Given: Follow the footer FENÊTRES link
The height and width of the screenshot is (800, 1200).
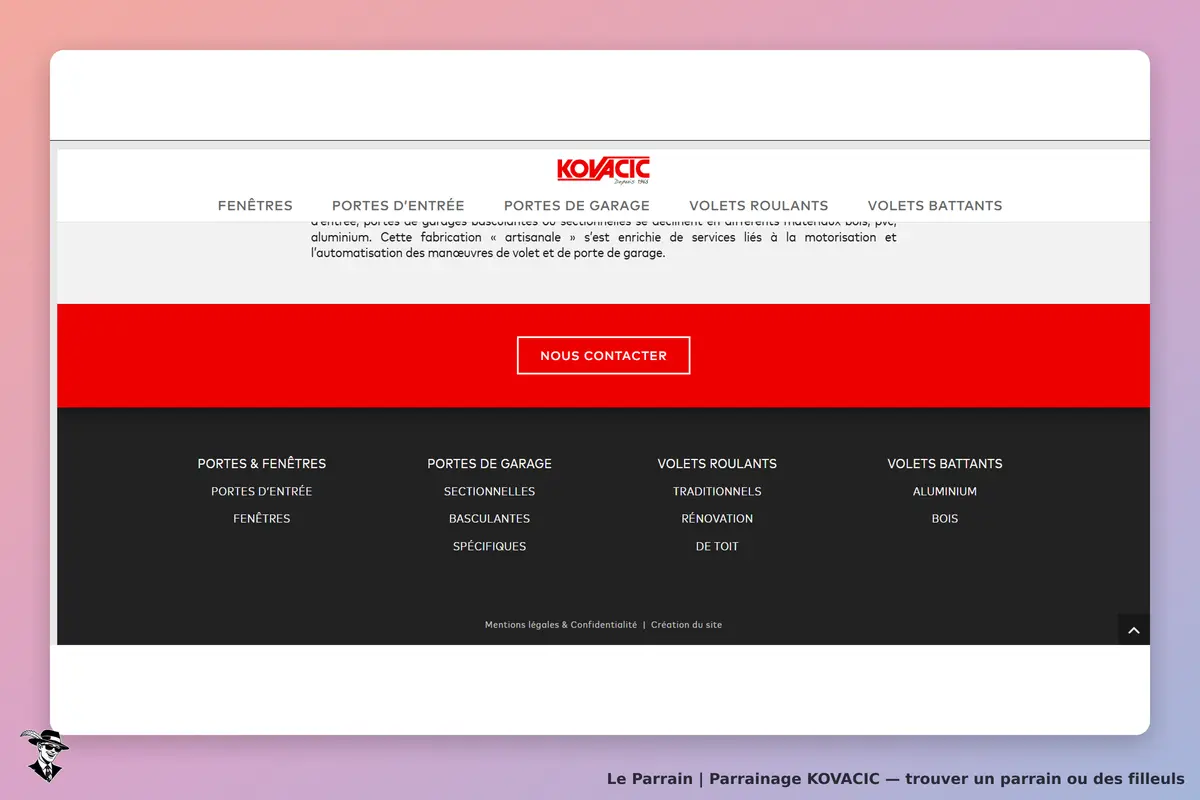Looking at the screenshot, I should coord(262,519).
